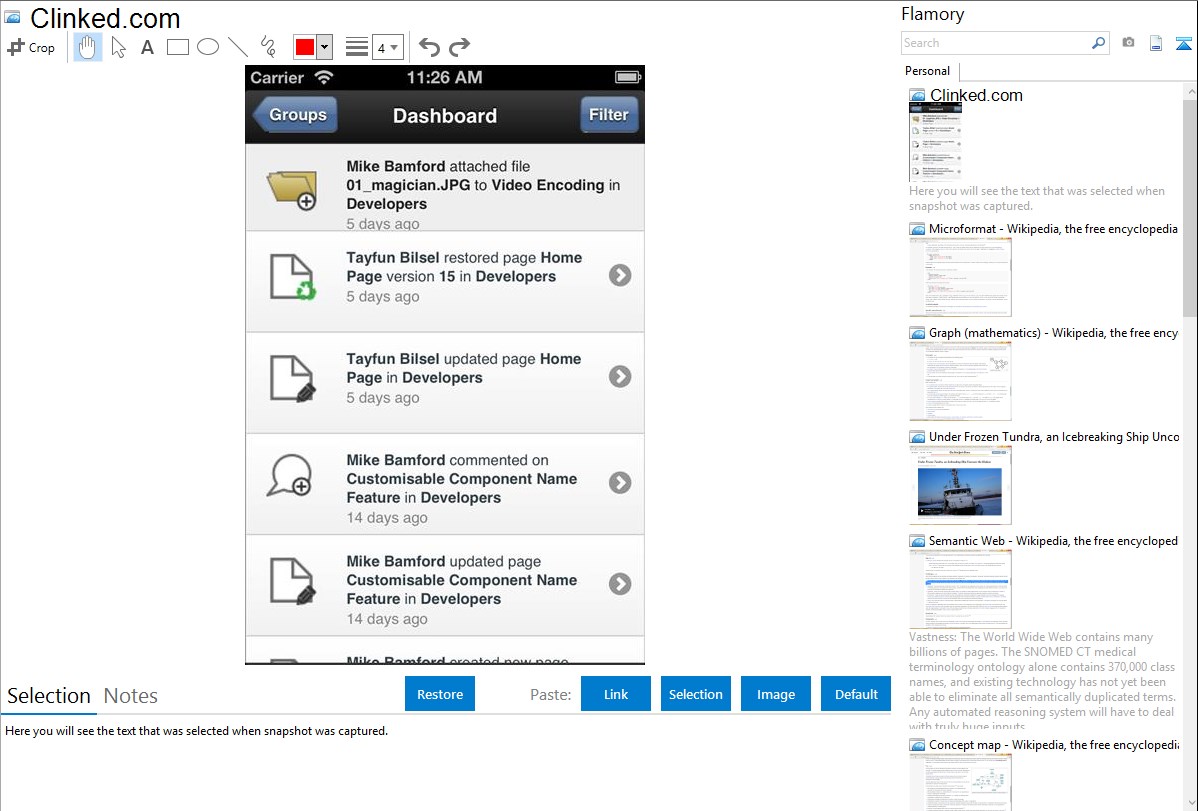Open Clinked.com snapshot thumbnail in sidebar
The image size is (1198, 811).
tap(935, 143)
